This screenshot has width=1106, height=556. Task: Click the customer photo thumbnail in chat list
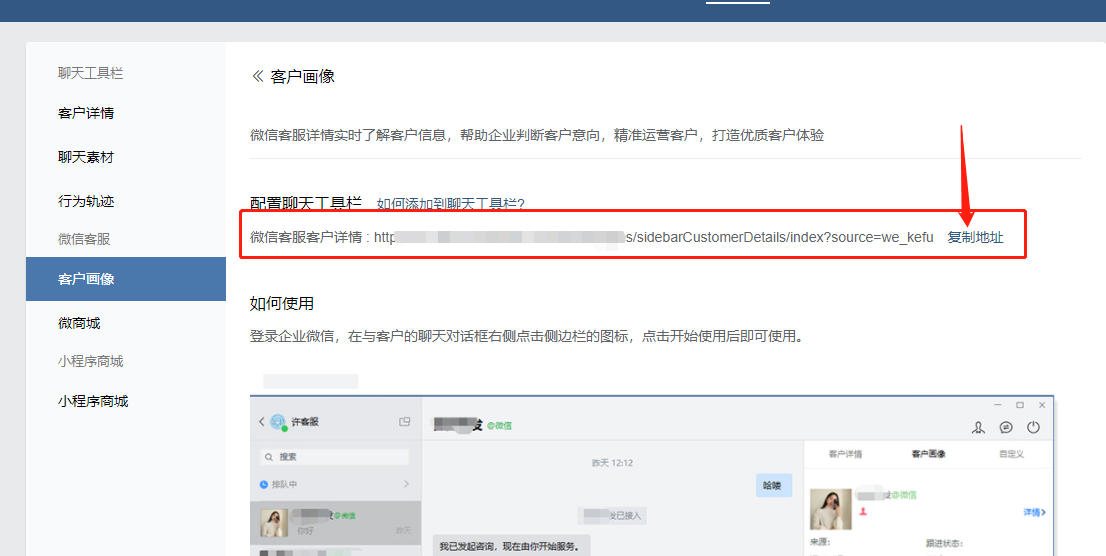pyautogui.click(x=275, y=522)
